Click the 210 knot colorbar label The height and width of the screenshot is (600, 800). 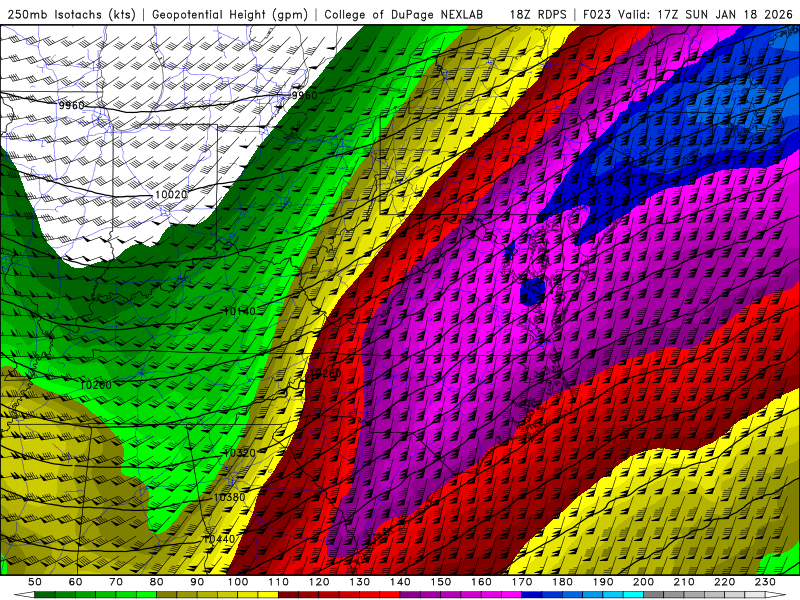tap(684, 582)
